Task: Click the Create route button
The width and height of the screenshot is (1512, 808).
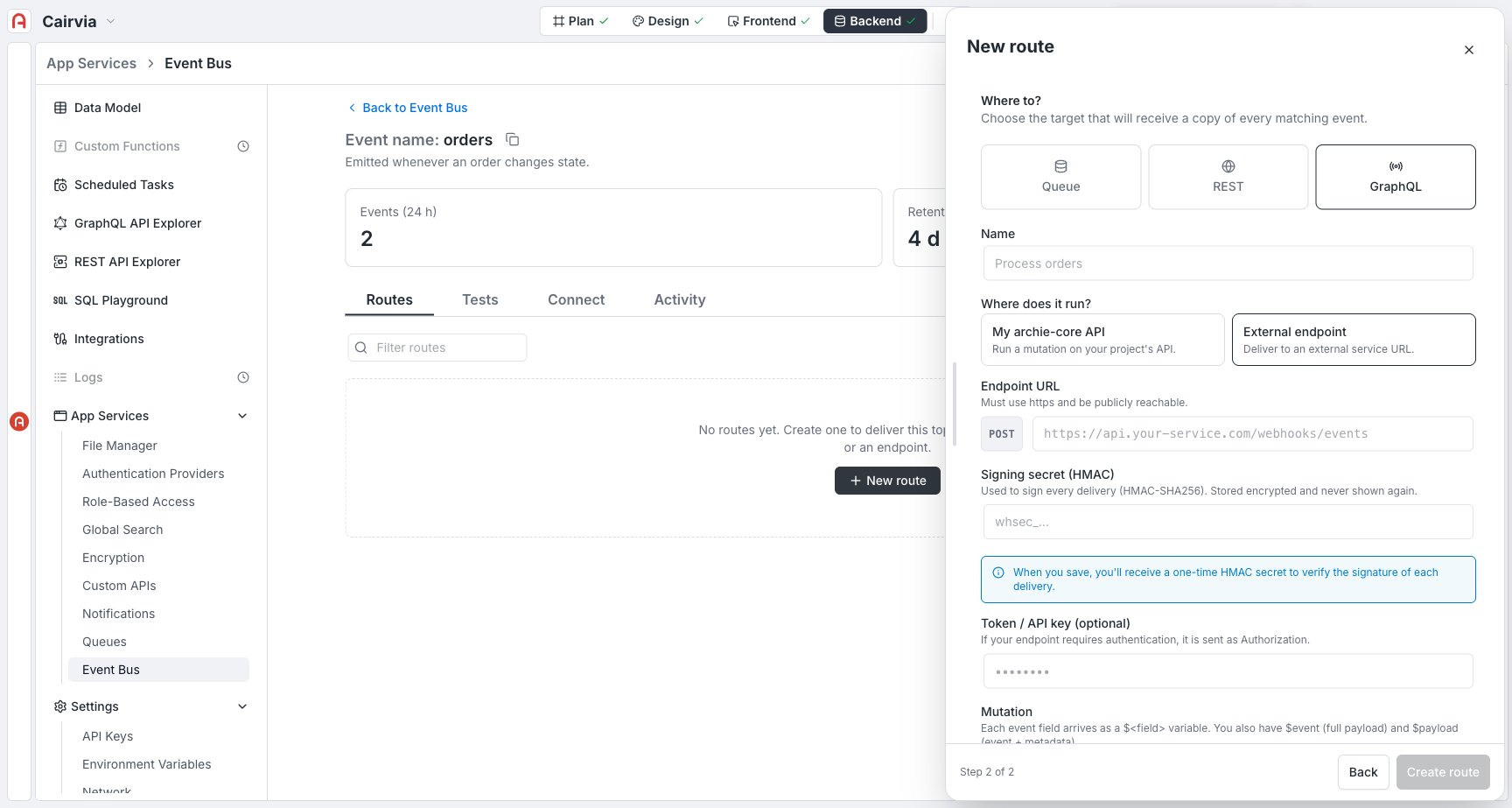Action: click(x=1443, y=772)
